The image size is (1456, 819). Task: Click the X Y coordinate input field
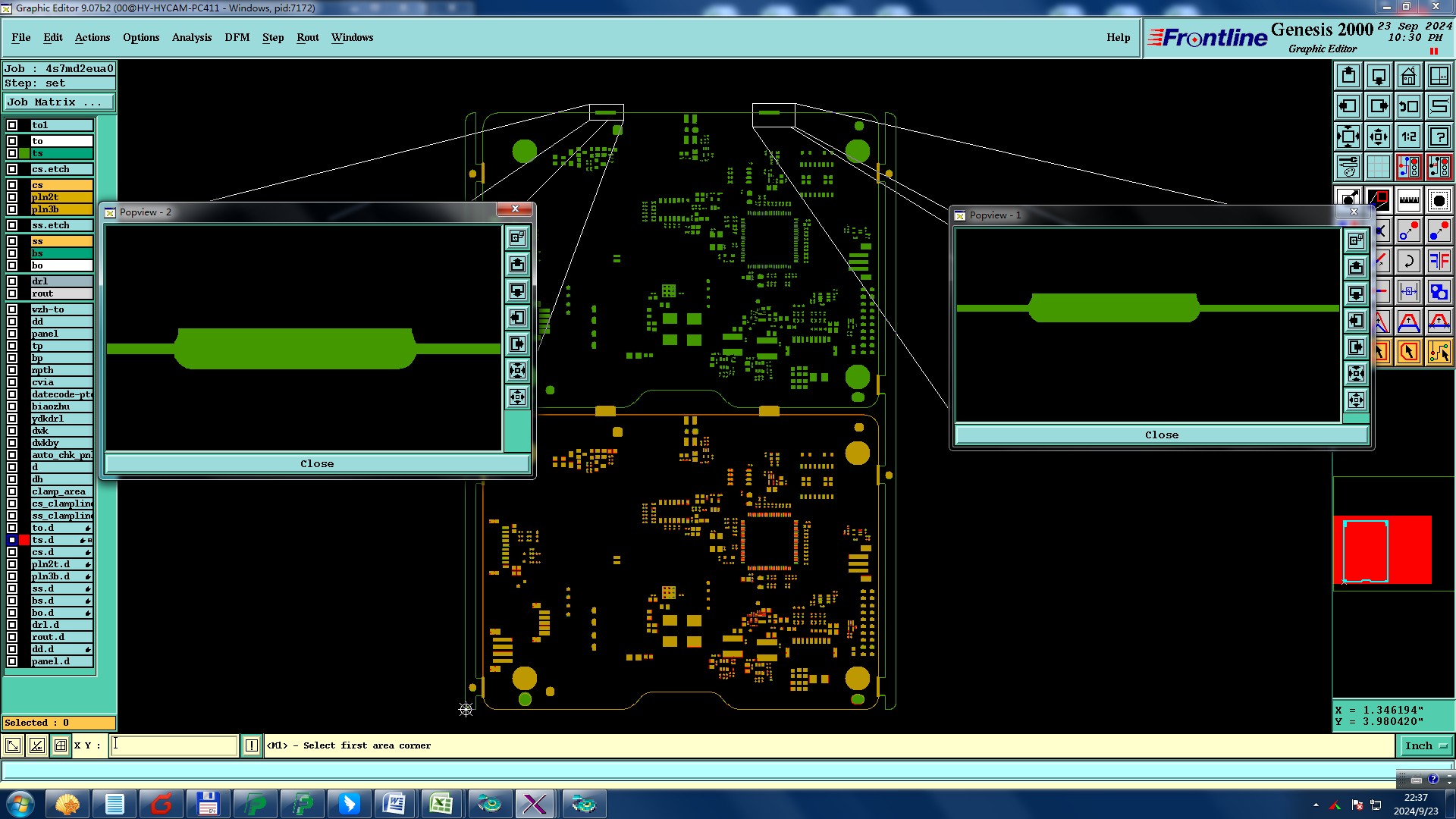click(x=174, y=745)
